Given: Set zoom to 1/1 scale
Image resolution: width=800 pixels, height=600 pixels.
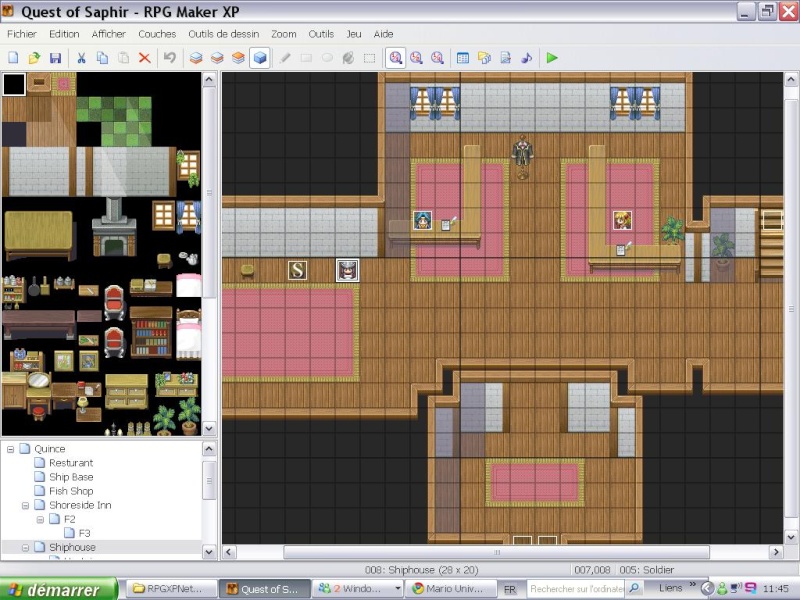Looking at the screenshot, I should tap(395, 58).
